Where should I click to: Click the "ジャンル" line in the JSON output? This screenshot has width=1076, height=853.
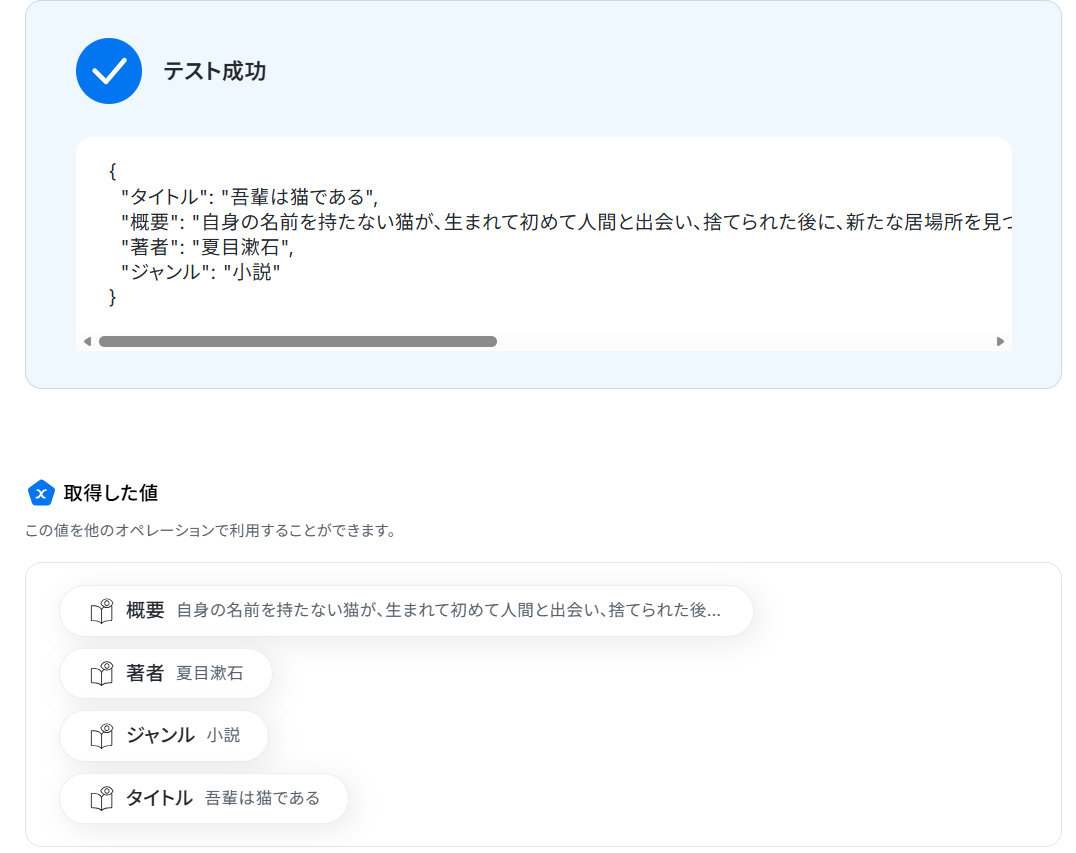(200, 272)
